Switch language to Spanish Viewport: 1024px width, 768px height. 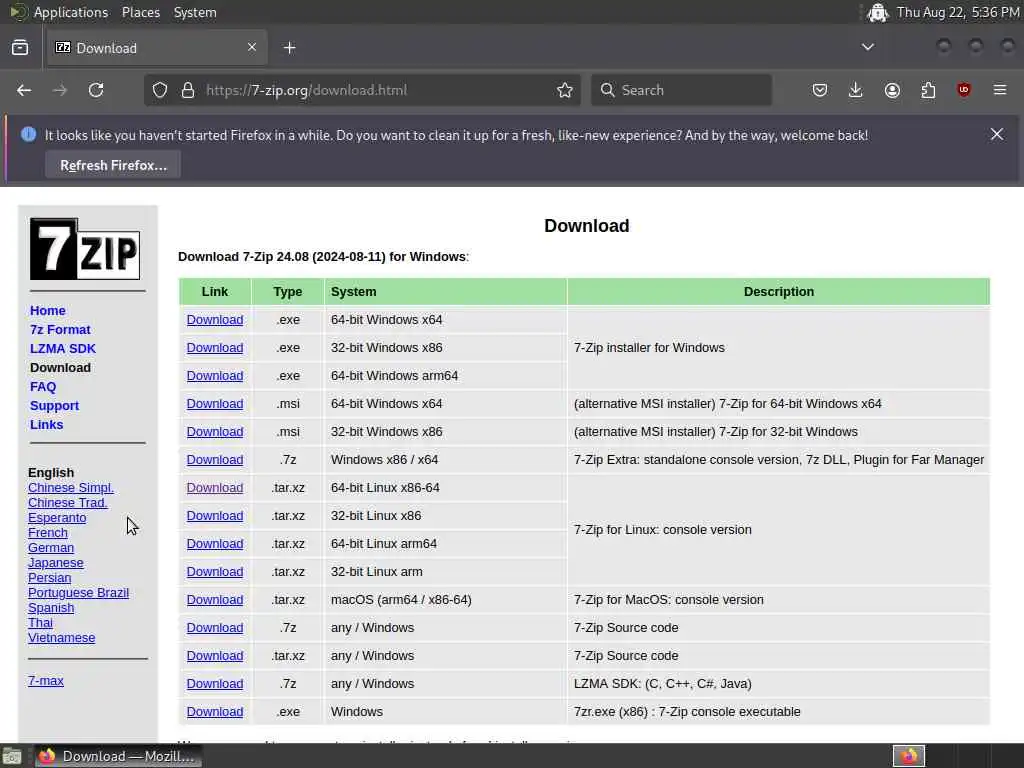51,608
